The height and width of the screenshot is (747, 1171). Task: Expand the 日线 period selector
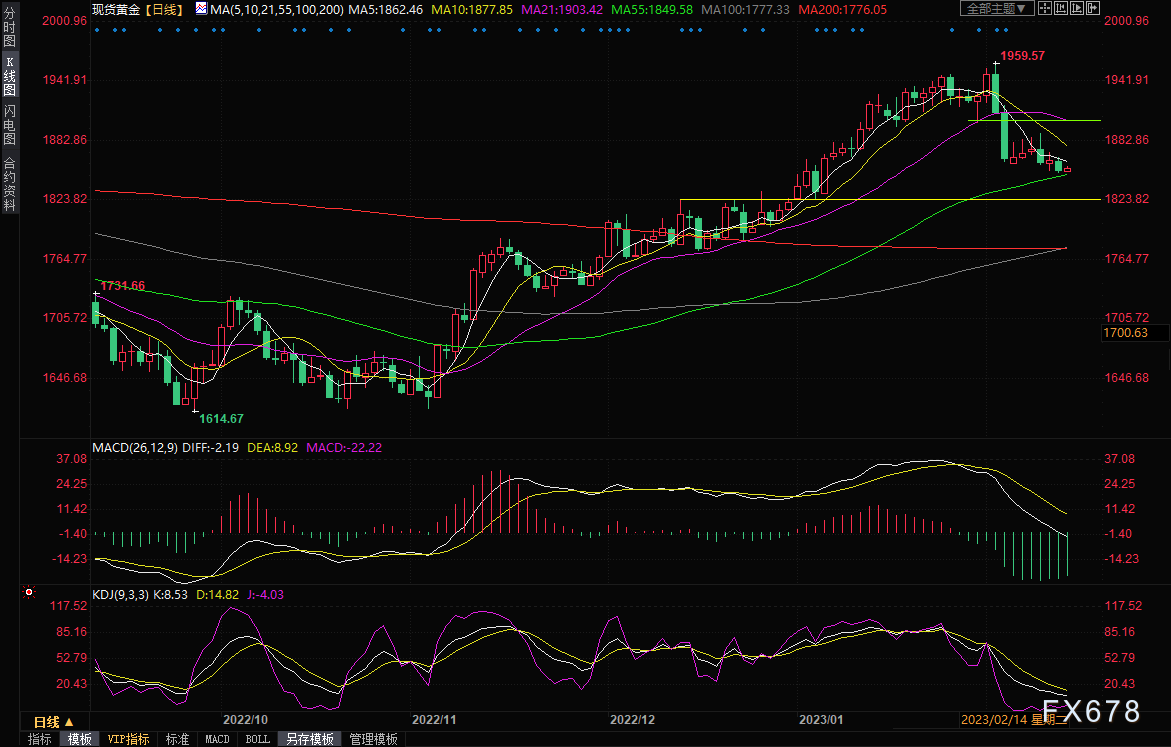[54, 721]
